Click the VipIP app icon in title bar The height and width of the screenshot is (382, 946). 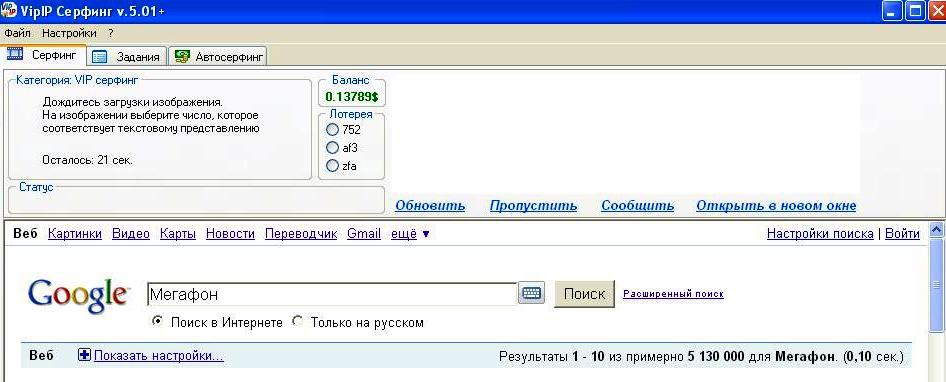[x=9, y=11]
